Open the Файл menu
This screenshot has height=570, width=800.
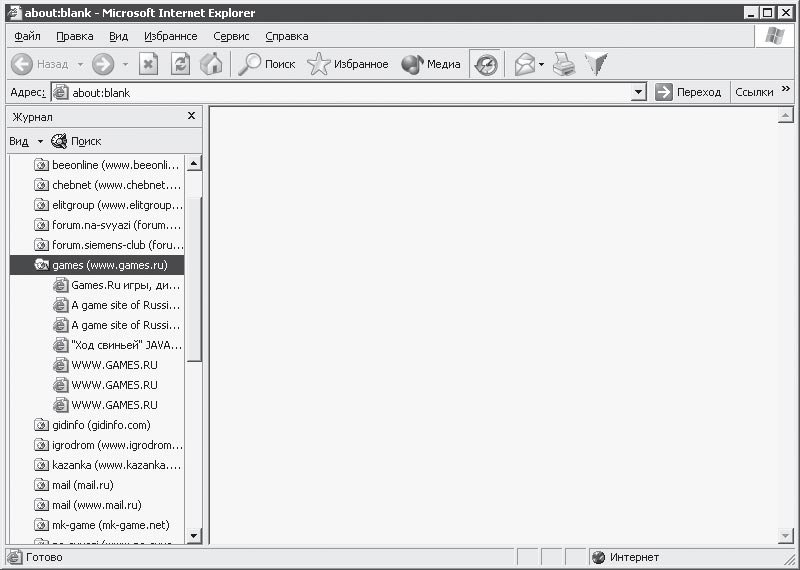[27, 36]
